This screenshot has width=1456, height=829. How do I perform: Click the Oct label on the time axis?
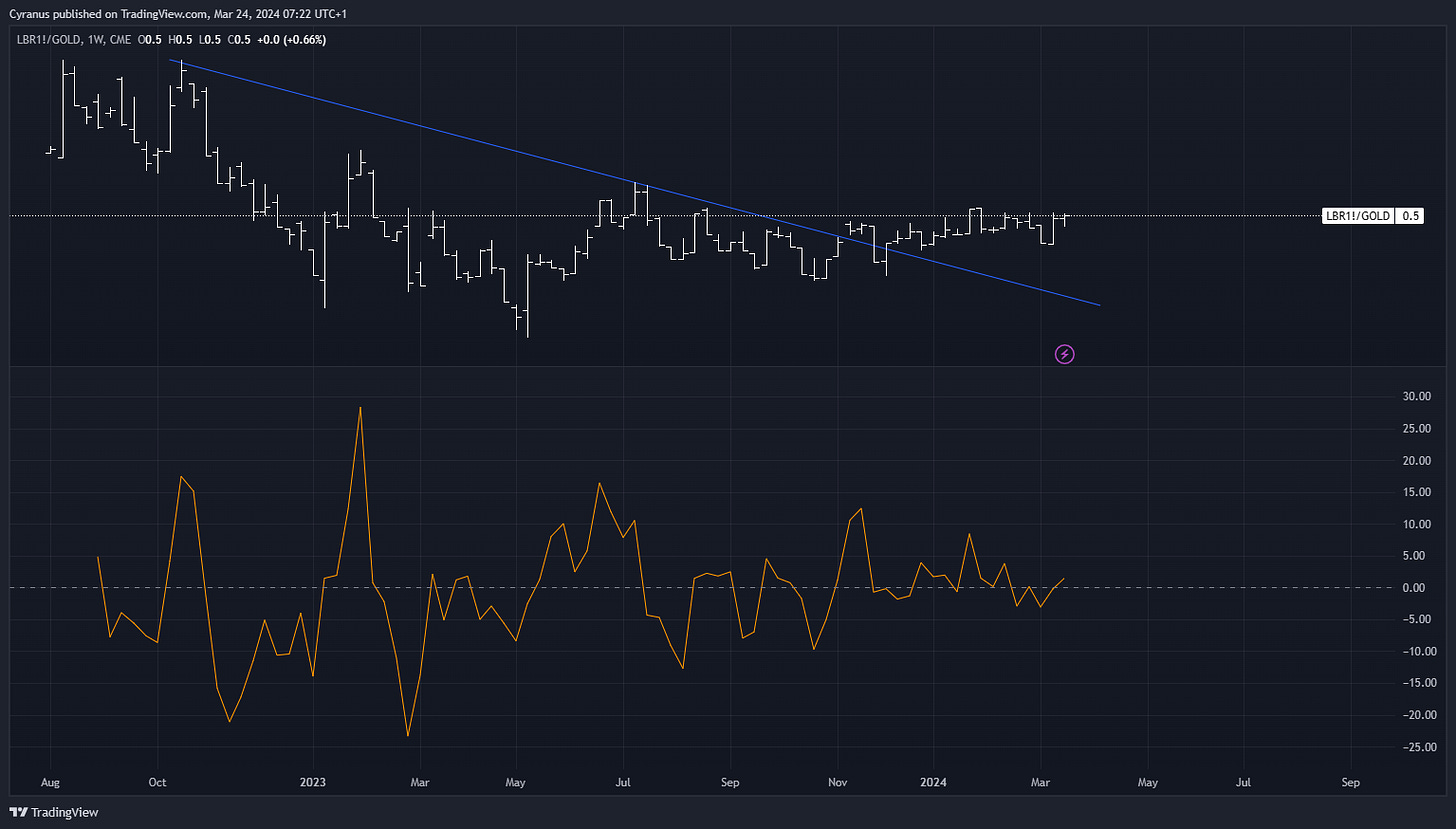pos(156,783)
